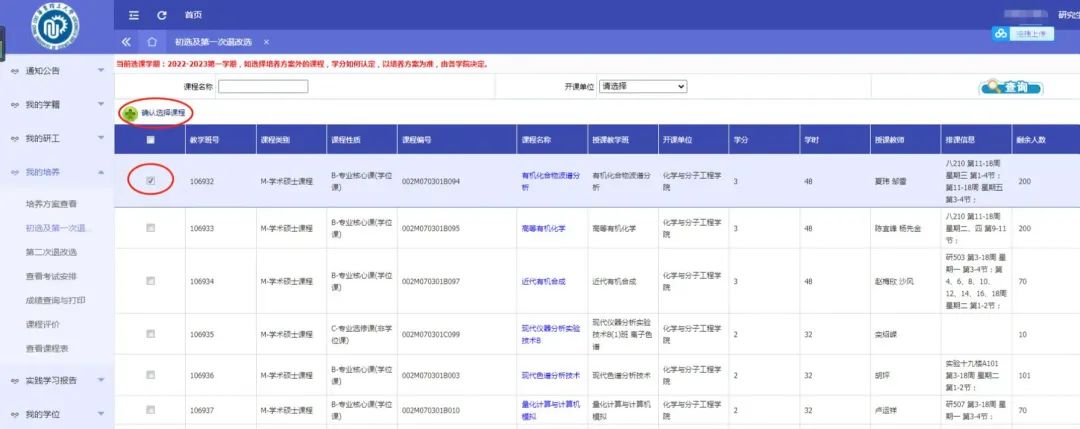Check the checkbox for class 106937
The image size is (1080, 429).
coord(150,410)
